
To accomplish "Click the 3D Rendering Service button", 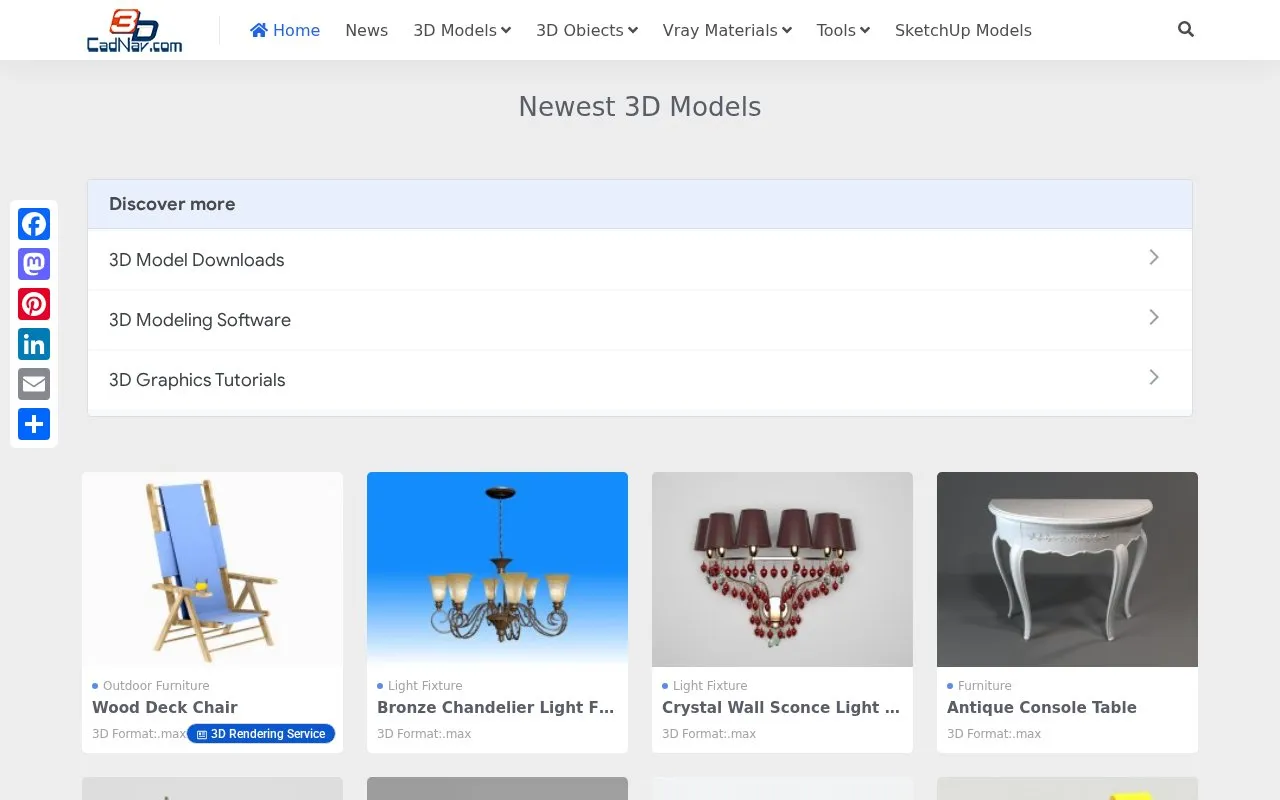I will click(261, 734).
